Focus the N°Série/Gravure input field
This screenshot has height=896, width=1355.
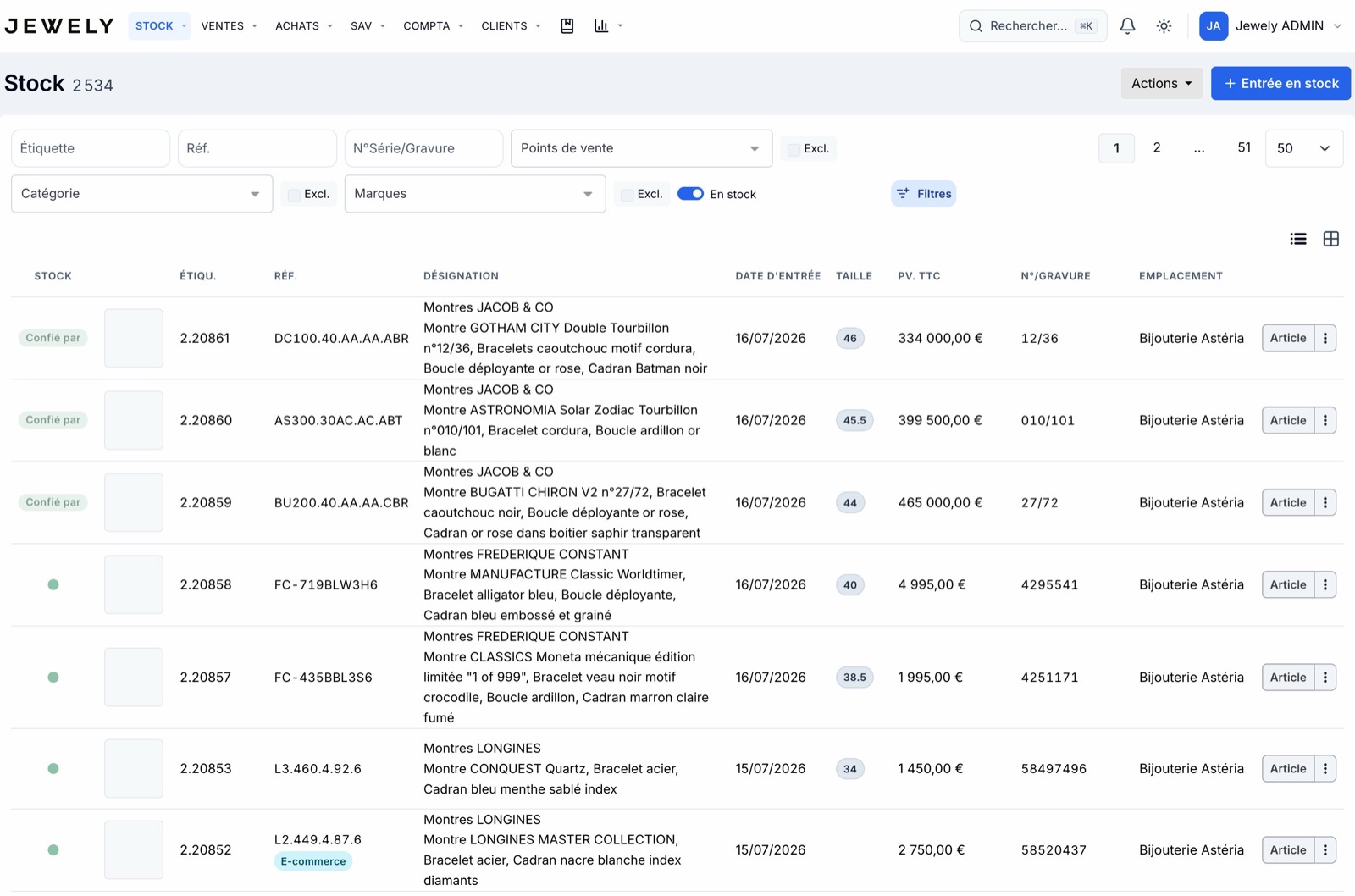pyautogui.click(x=423, y=148)
